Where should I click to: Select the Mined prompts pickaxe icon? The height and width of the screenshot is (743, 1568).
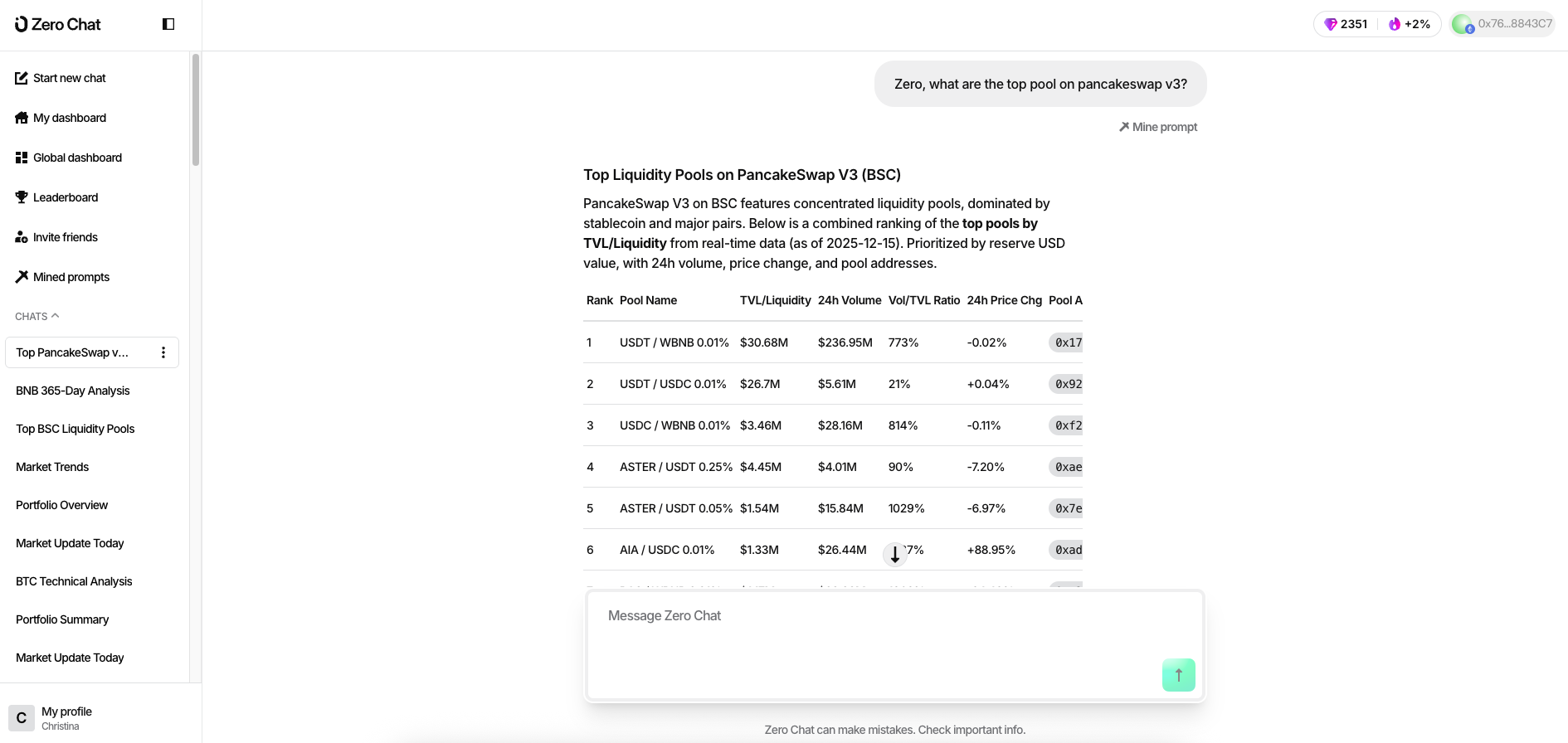21,276
